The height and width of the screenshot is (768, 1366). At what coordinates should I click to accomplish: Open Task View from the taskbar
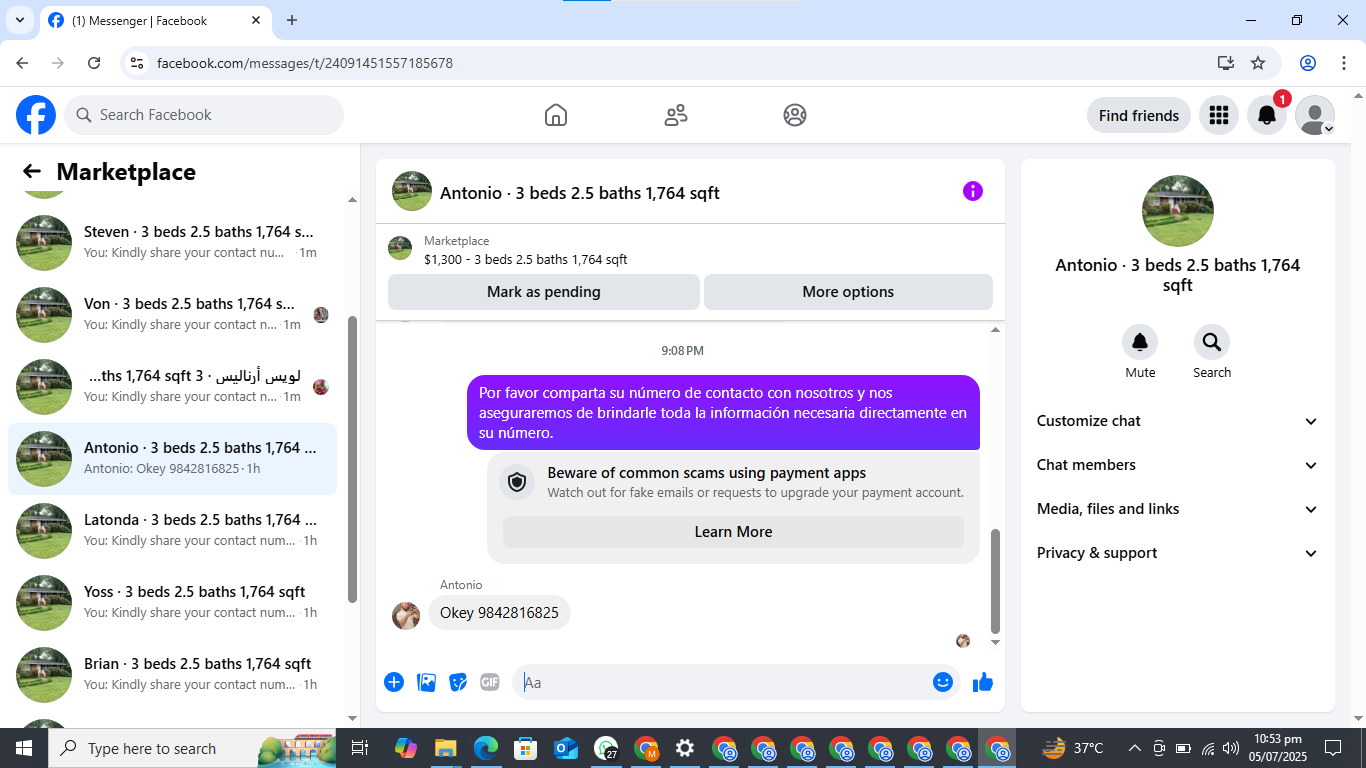pos(361,748)
